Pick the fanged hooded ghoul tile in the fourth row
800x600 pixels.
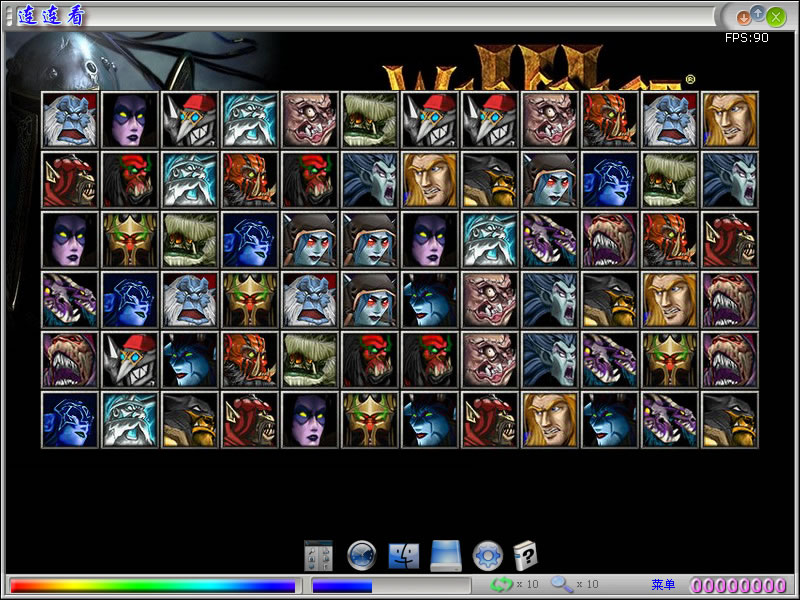[730, 300]
